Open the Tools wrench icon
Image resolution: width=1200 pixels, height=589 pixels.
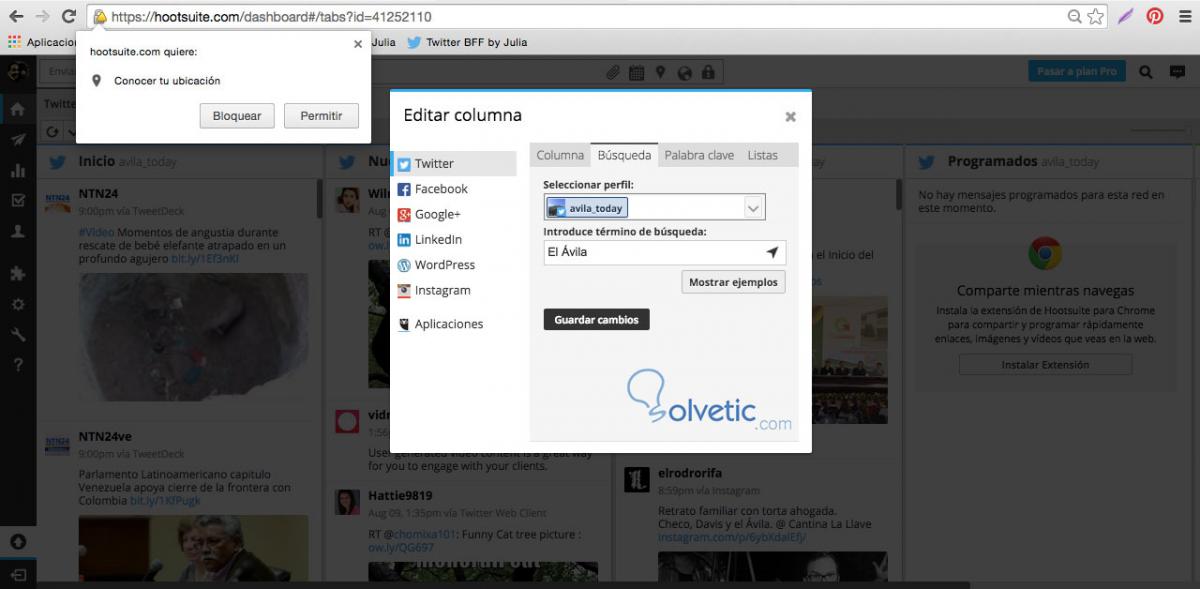point(17,334)
